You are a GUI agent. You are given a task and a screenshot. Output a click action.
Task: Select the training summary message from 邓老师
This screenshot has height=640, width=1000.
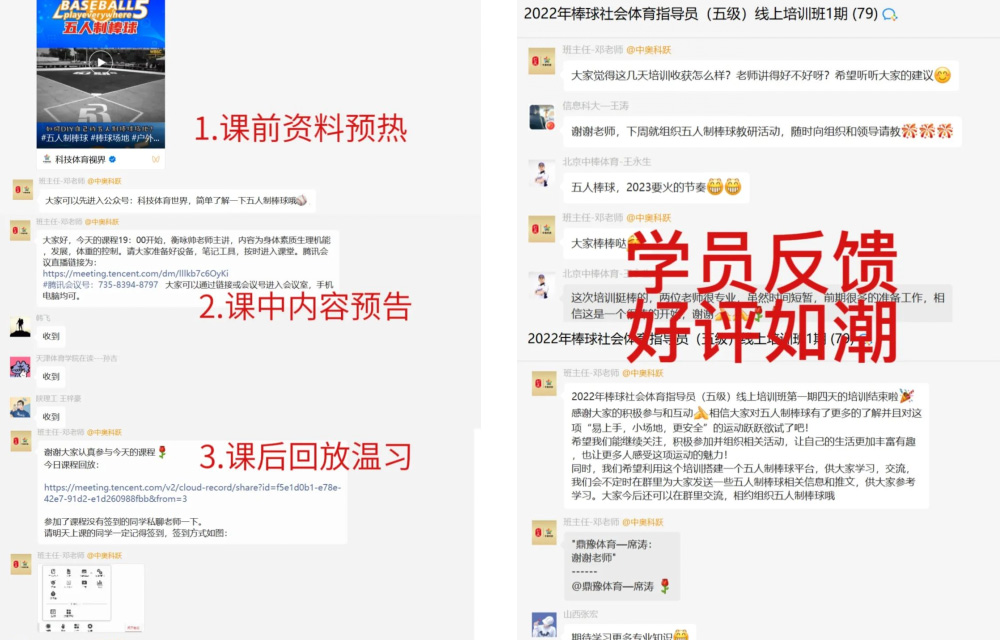[x=746, y=446]
